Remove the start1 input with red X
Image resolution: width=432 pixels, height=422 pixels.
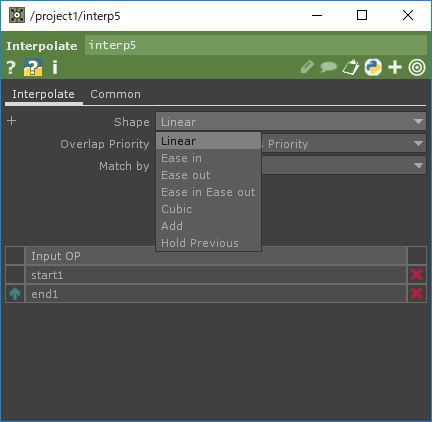pos(417,275)
